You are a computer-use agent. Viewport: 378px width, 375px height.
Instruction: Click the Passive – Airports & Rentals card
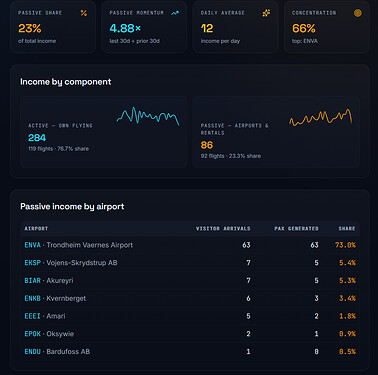tap(276, 132)
